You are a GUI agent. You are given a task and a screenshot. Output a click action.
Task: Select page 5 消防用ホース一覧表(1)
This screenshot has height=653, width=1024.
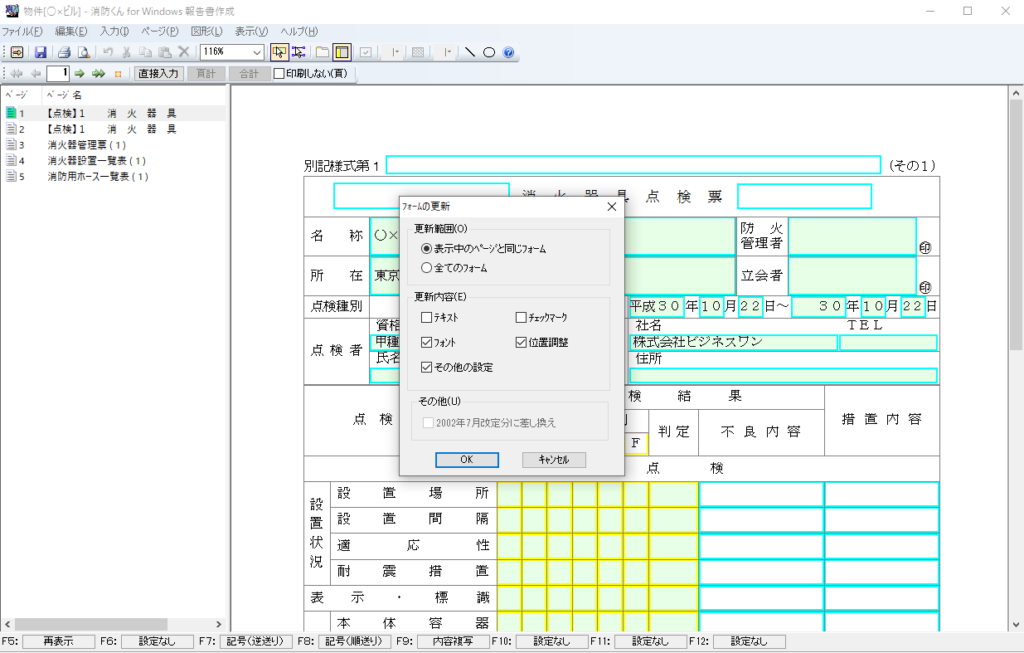pyautogui.click(x=114, y=176)
